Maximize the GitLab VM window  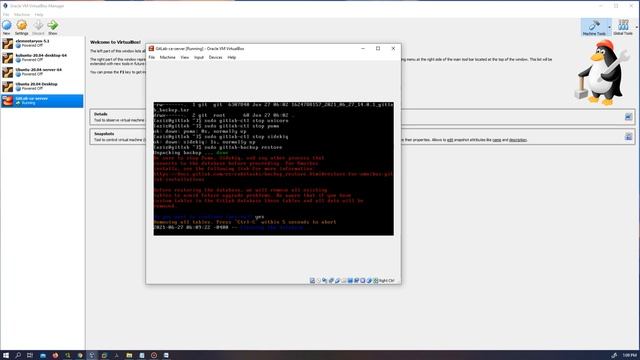[x=378, y=49]
